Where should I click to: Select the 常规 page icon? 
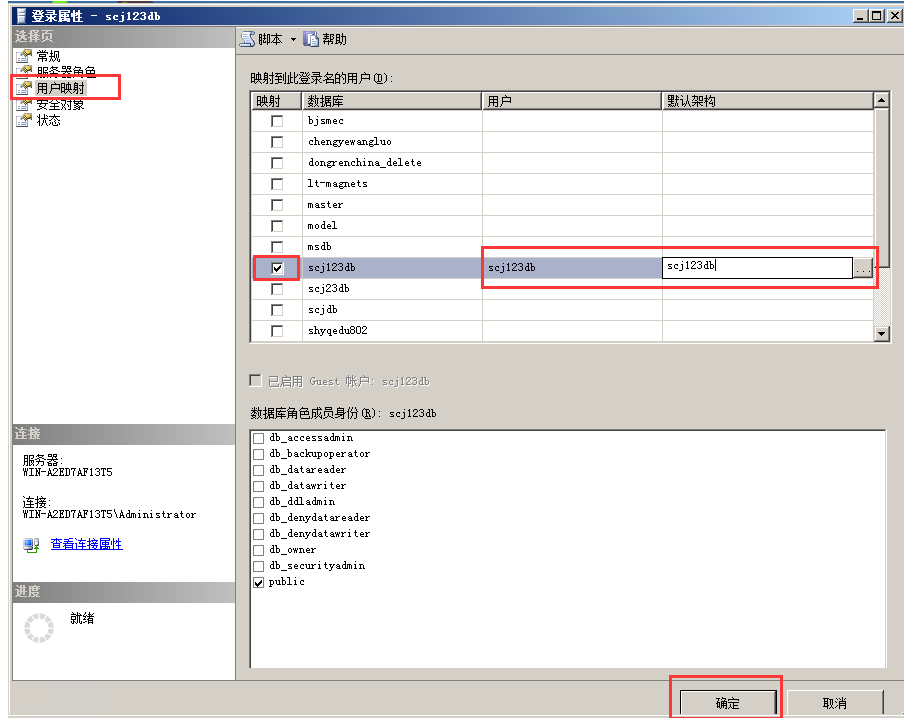click(x=24, y=56)
